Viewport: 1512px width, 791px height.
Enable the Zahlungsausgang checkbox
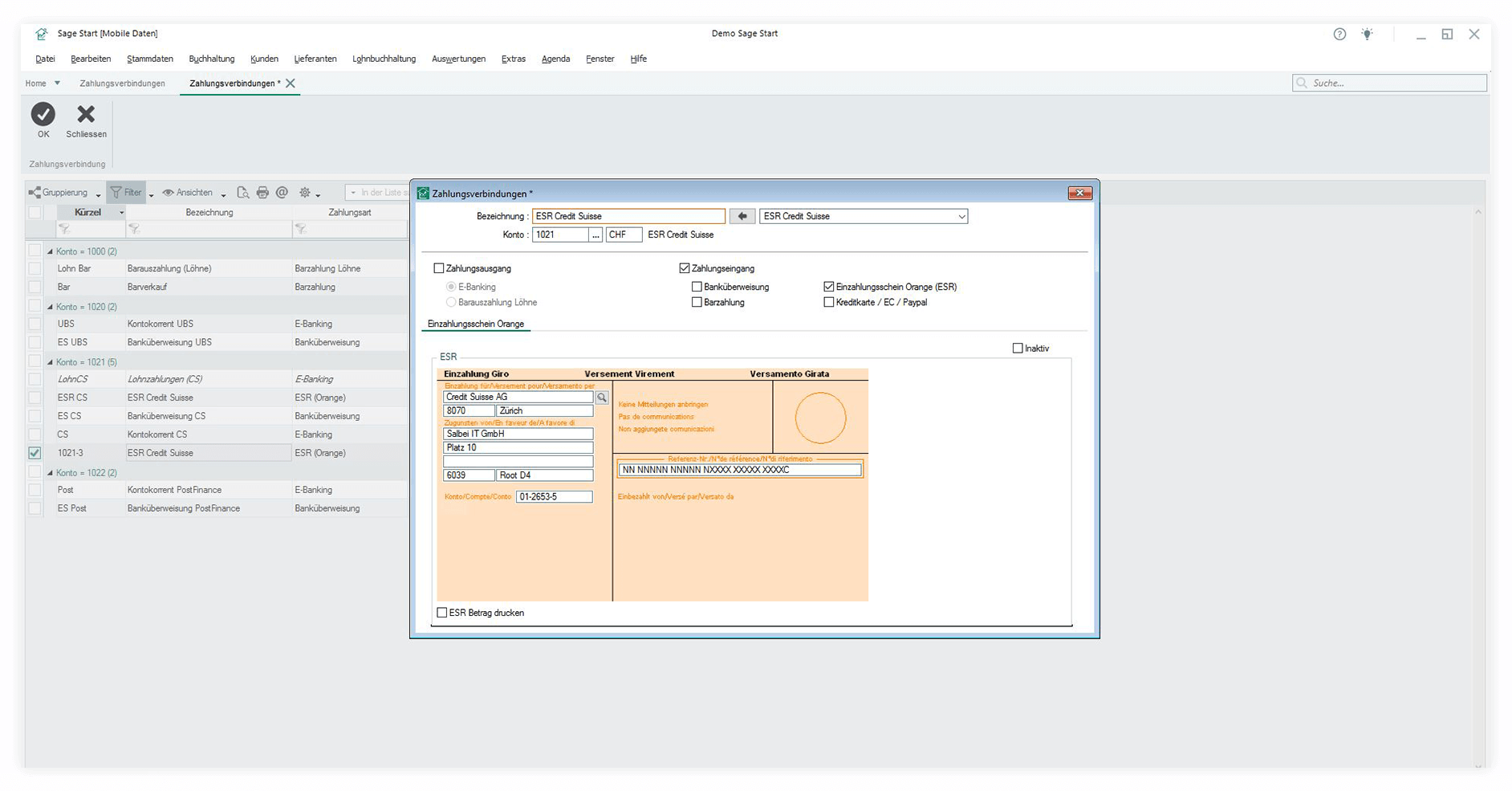(439, 268)
